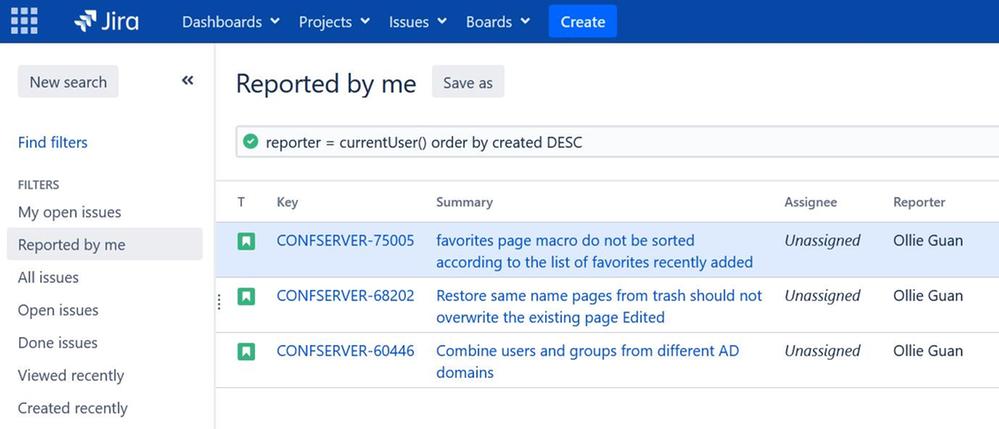Click issue type icon for CONFSERVER-68202
Screen dimensions: 999x429
246,296
